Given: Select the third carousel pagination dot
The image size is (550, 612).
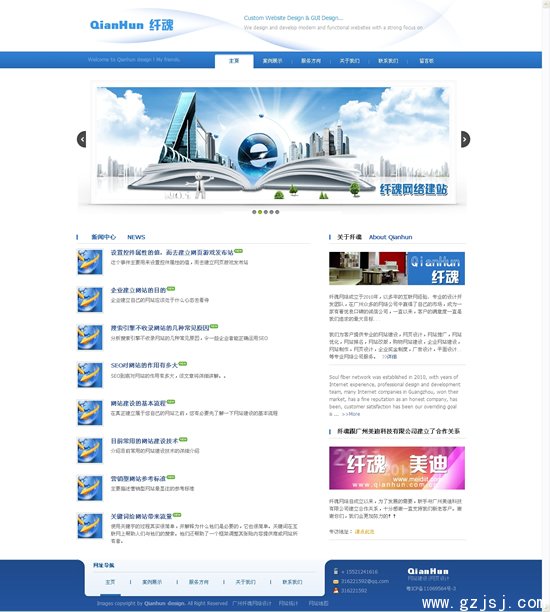Looking at the screenshot, I should (x=266, y=212).
